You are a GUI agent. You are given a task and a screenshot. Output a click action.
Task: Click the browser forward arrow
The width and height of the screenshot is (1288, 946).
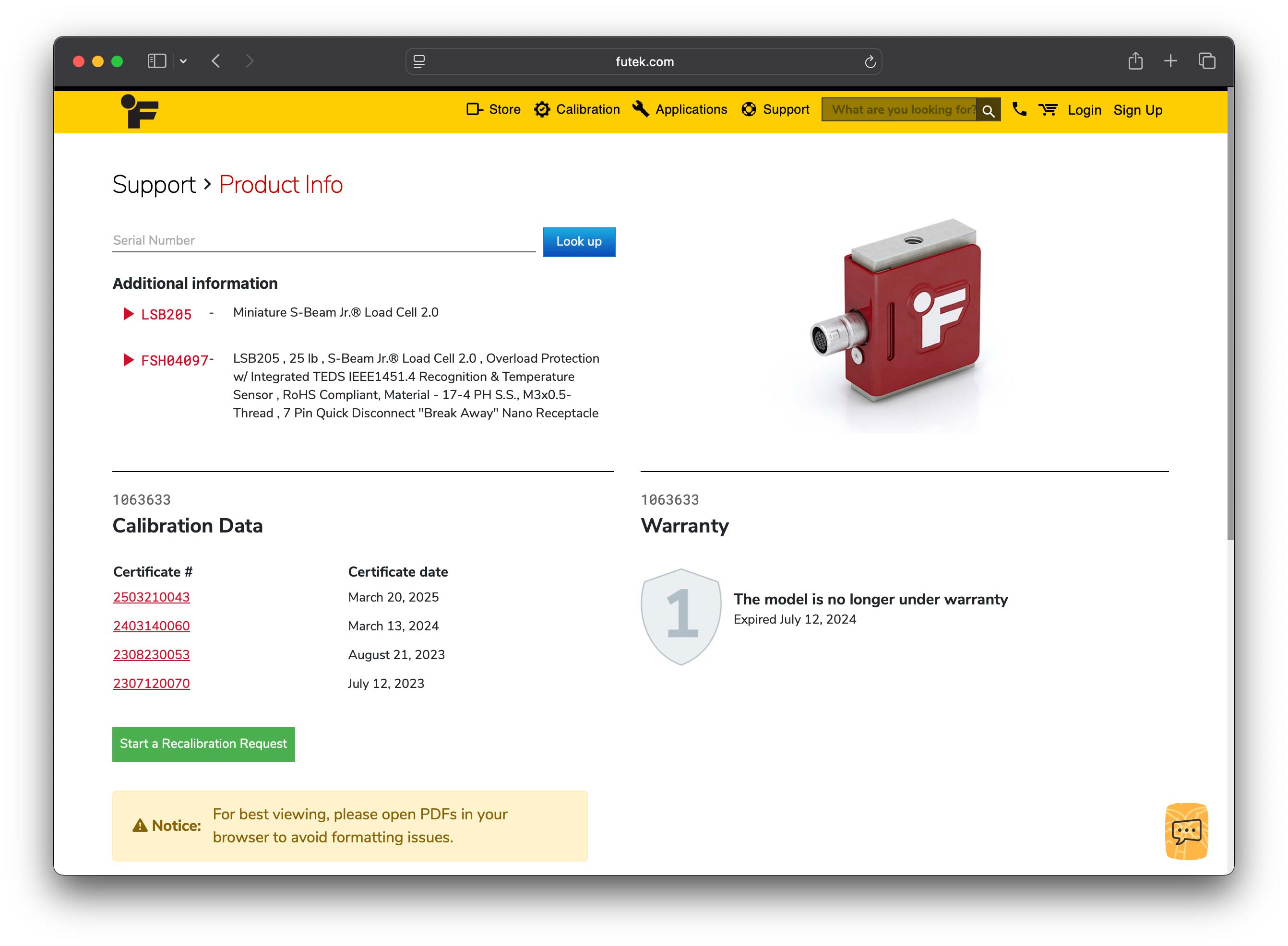[x=249, y=61]
